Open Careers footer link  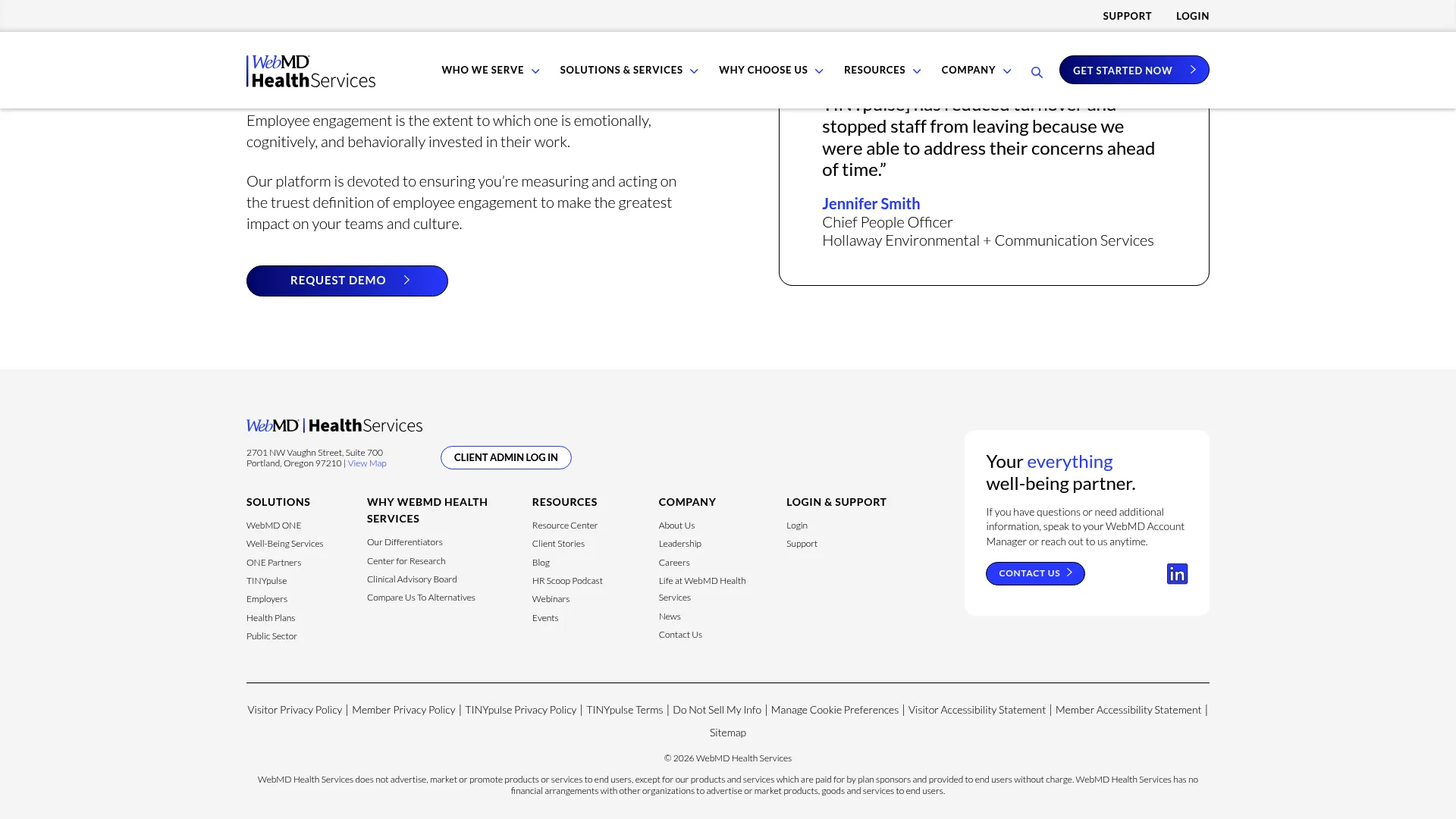point(674,563)
